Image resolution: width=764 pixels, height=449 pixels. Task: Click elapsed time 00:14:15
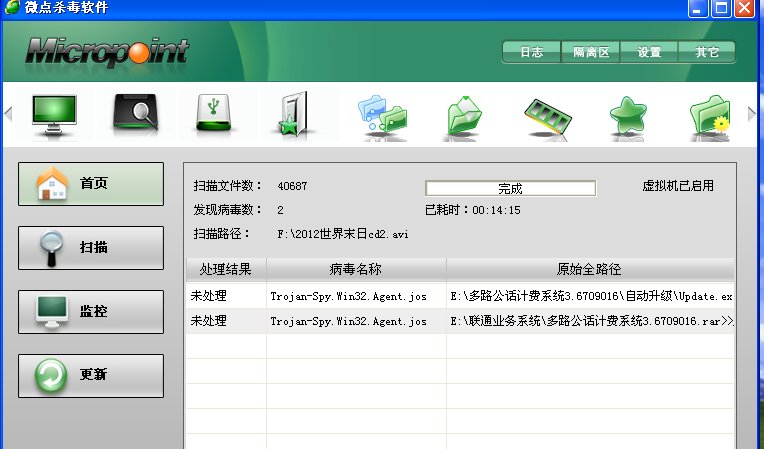[x=496, y=210]
